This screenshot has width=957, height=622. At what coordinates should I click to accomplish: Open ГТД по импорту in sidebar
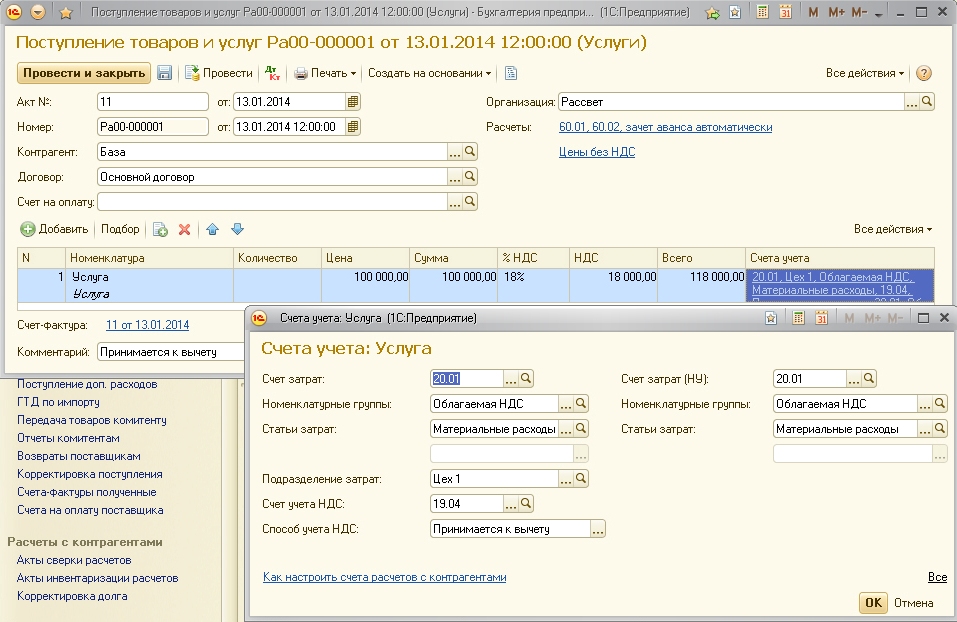[58, 402]
